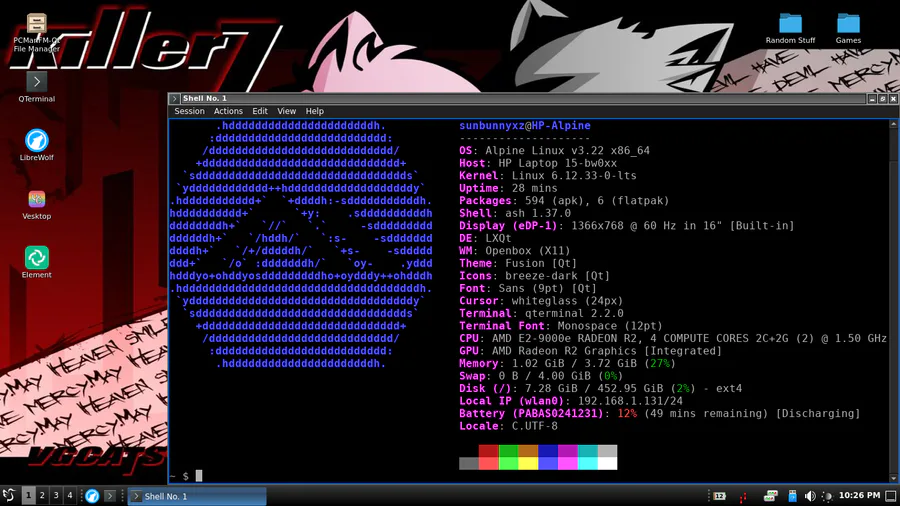Viewport: 900px width, 506px height.
Task: Open the Random Stuff folder
Action: click(x=790, y=28)
